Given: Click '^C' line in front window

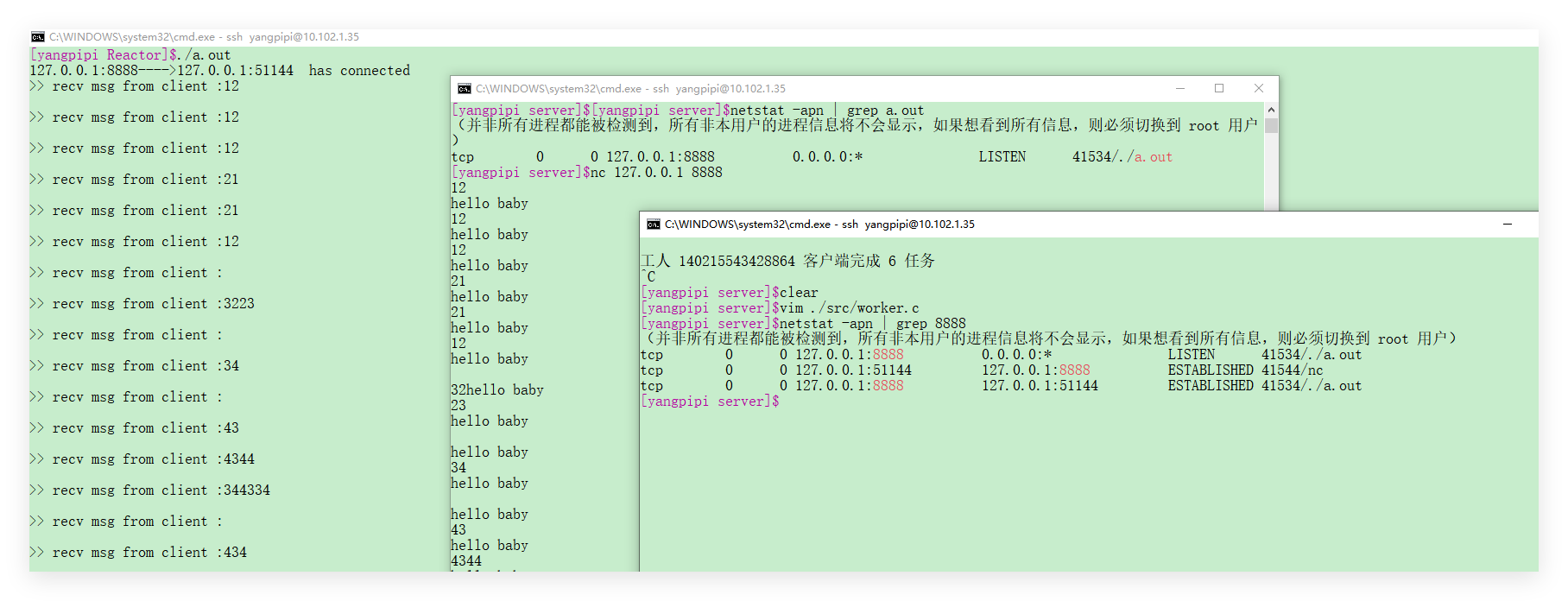Looking at the screenshot, I should [648, 277].
